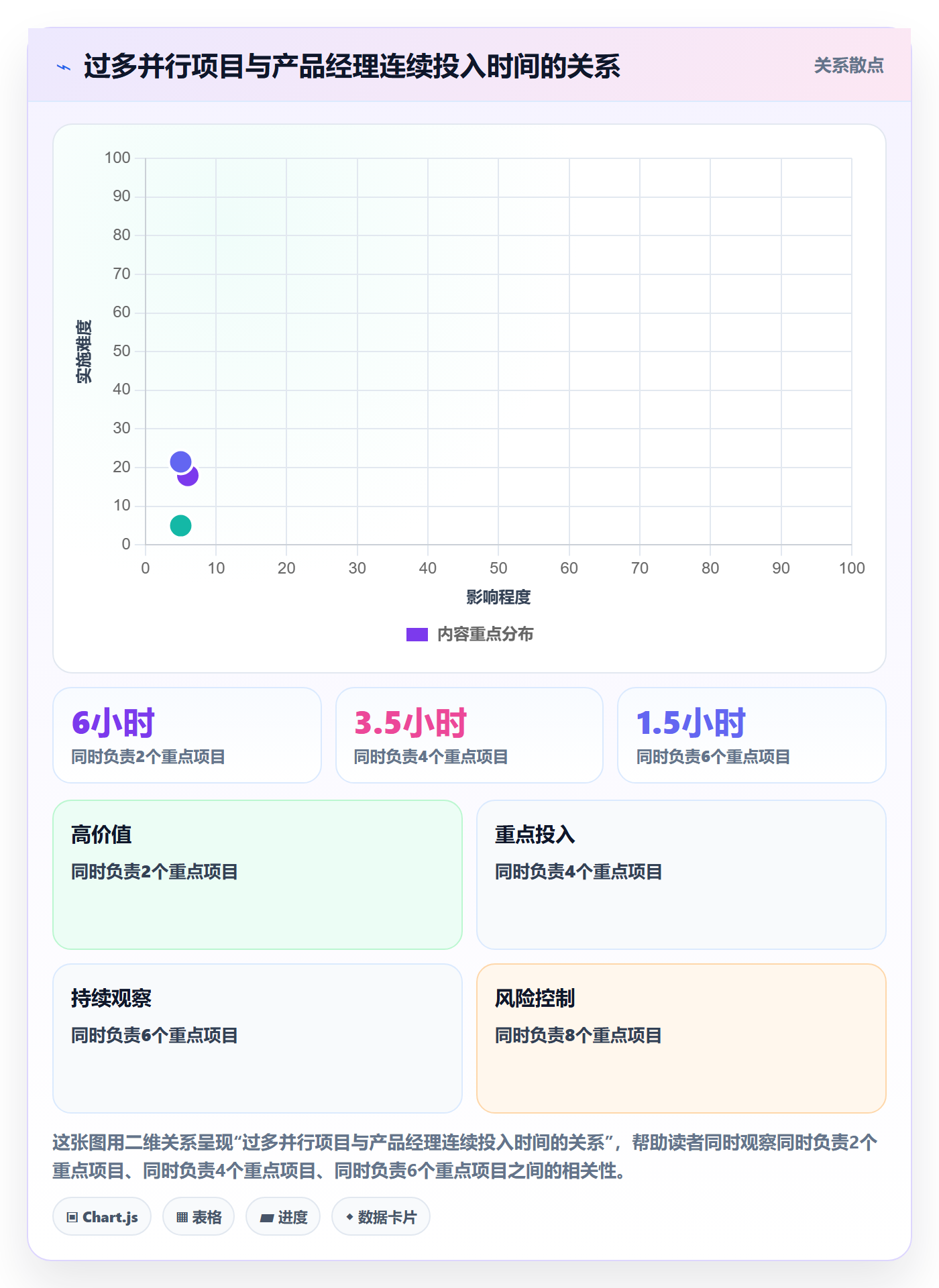The height and width of the screenshot is (1288, 939).
Task: Select the purple scatter data point
Action: coord(190,478)
